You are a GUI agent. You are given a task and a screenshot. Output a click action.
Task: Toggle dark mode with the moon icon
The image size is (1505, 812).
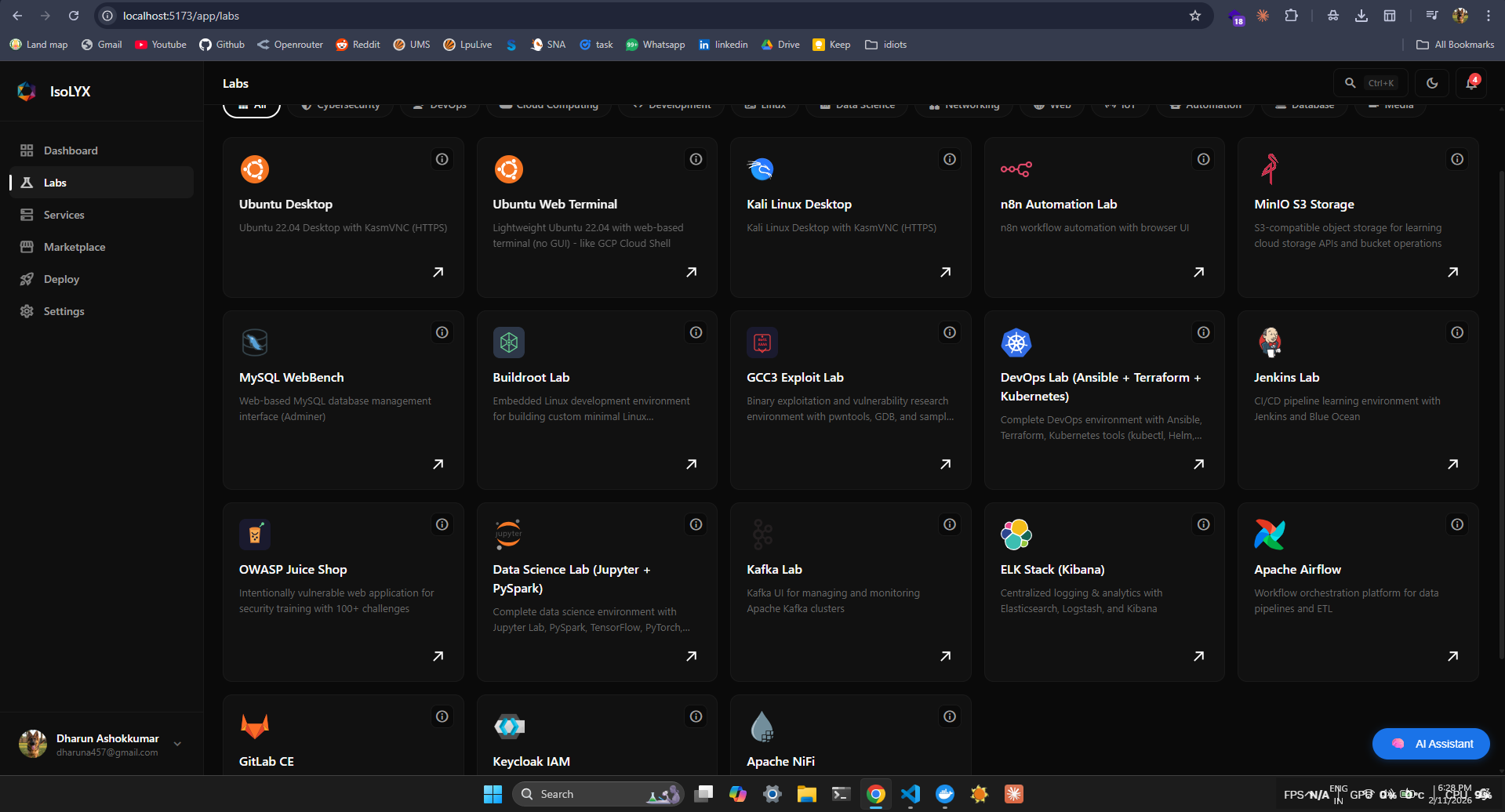tap(1431, 82)
